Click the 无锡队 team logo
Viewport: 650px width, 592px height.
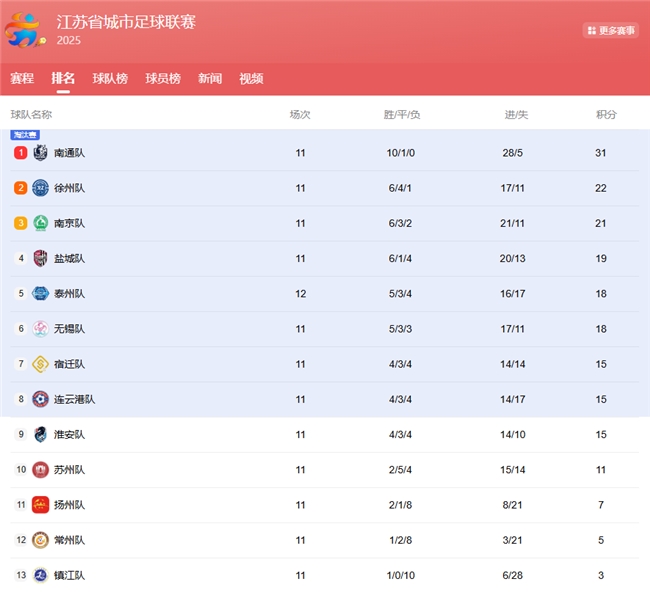click(x=40, y=329)
